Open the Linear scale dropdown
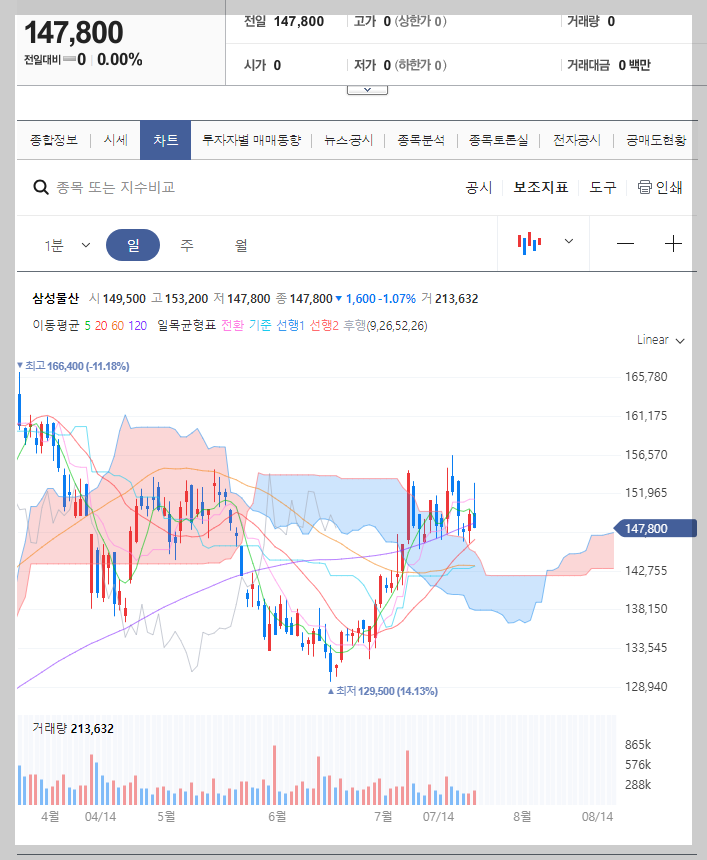 coord(658,339)
